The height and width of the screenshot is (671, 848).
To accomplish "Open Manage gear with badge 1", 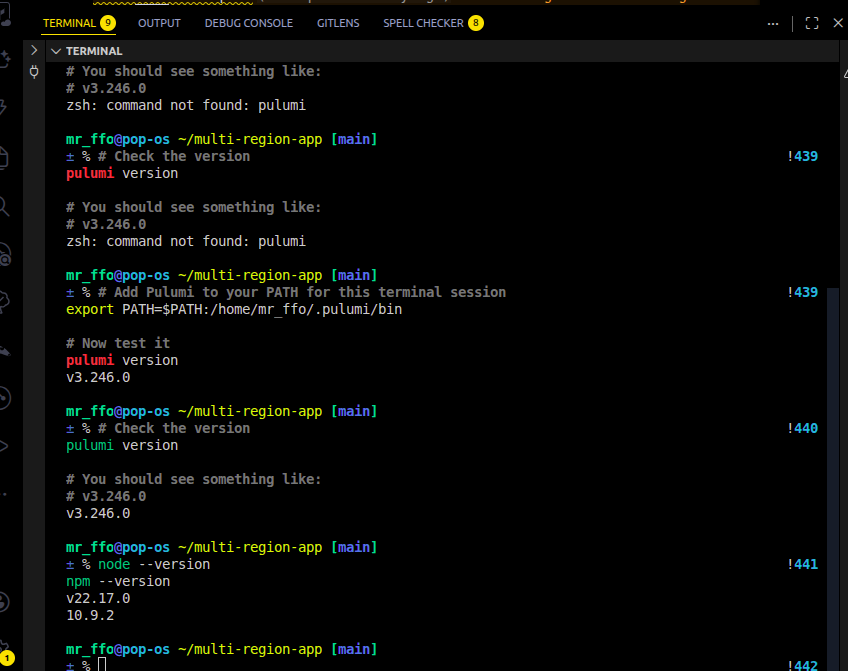I will coord(6,653).
